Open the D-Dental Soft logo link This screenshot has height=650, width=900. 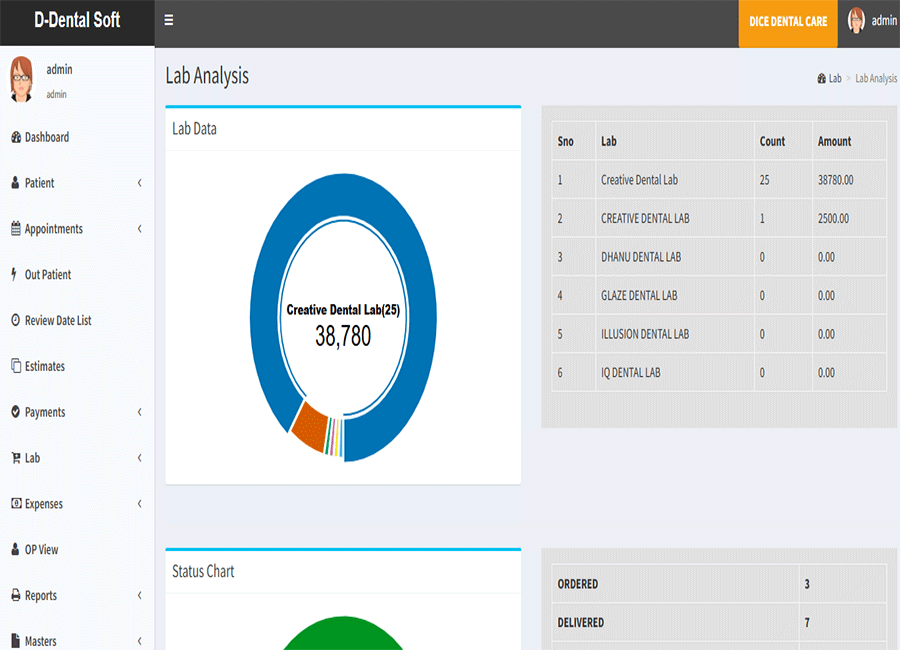77,21
